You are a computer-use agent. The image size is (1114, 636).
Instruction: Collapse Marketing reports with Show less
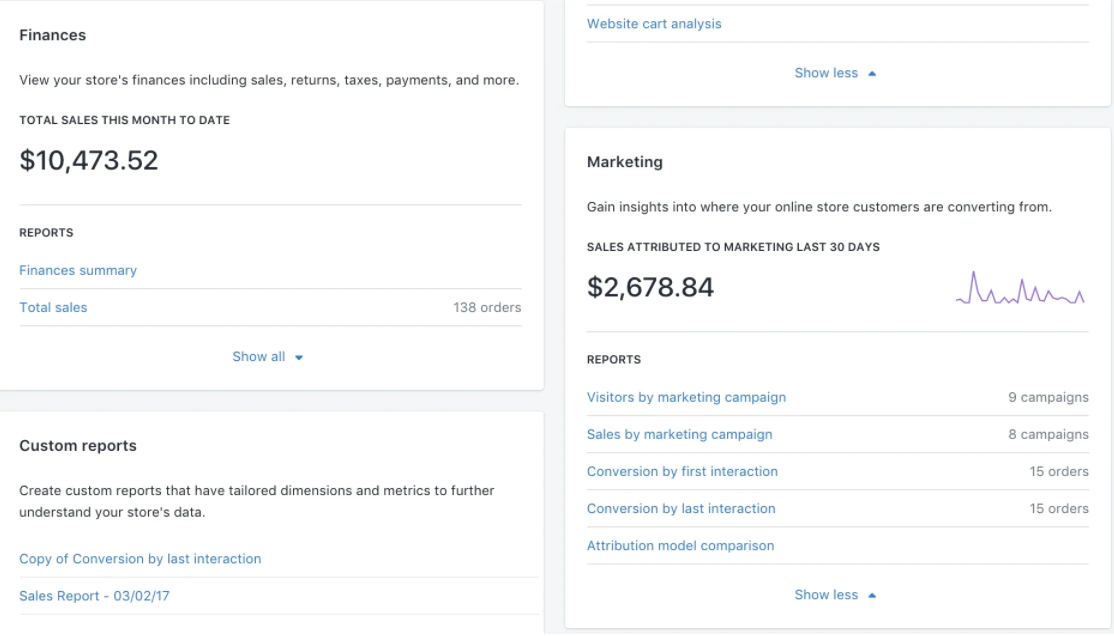point(826,595)
